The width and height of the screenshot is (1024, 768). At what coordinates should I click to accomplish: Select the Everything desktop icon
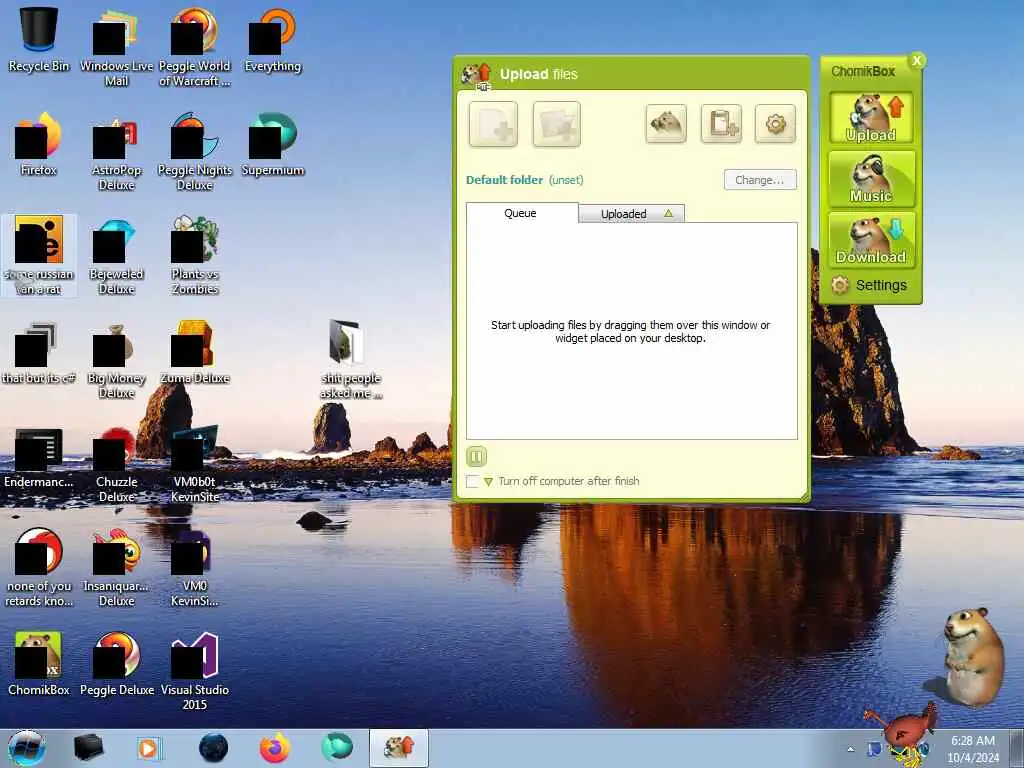[x=272, y=39]
